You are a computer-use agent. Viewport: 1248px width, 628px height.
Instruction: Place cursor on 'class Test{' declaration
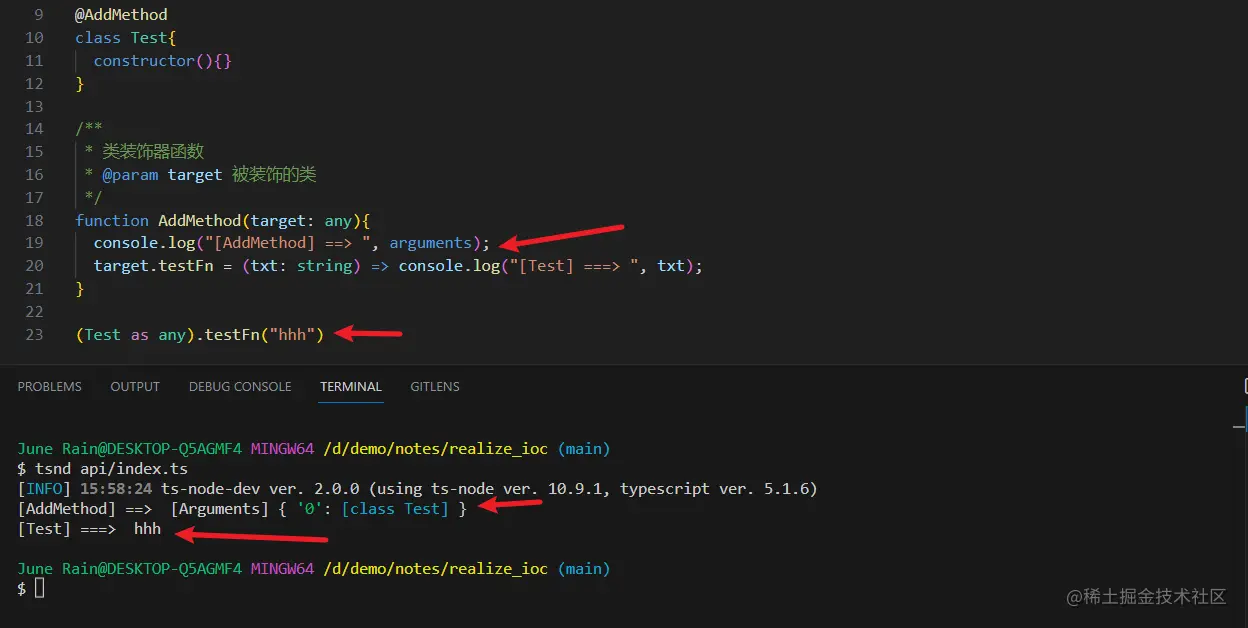pos(126,38)
